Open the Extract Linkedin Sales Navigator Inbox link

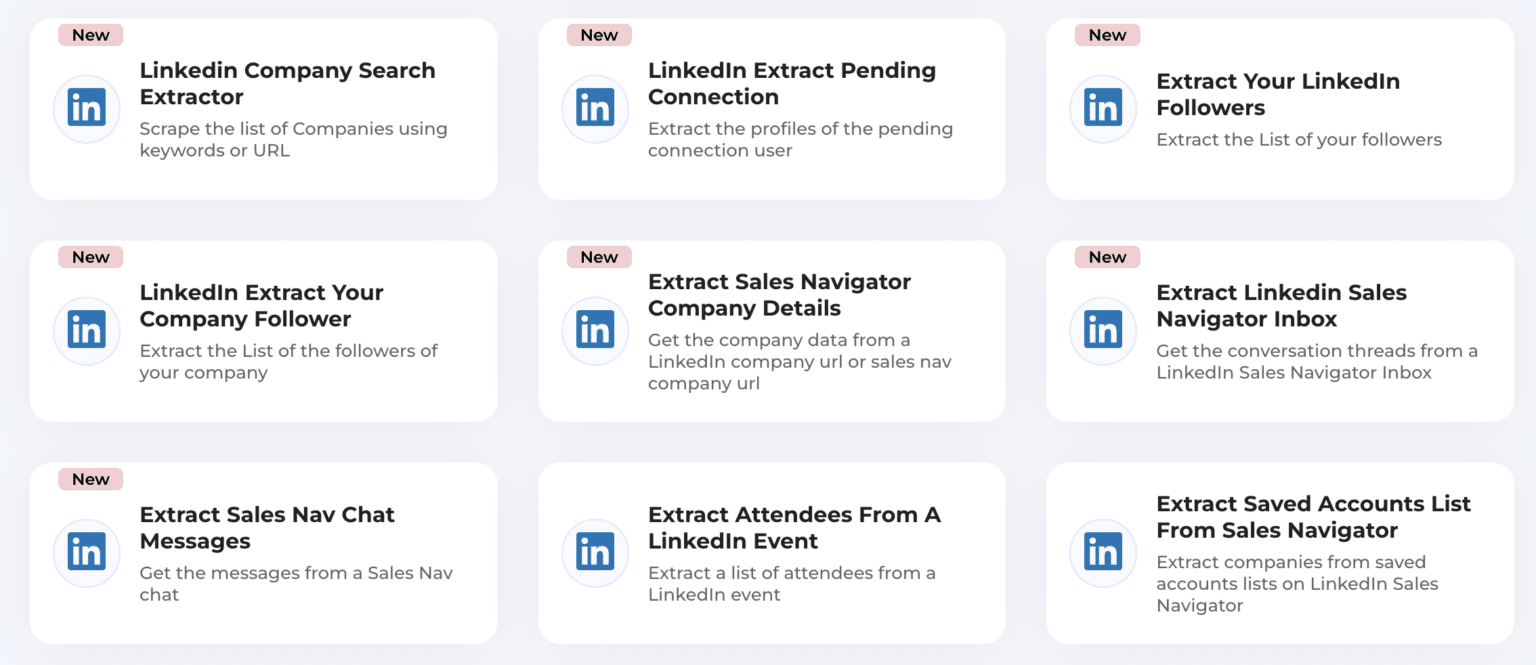pyautogui.click(x=1282, y=306)
